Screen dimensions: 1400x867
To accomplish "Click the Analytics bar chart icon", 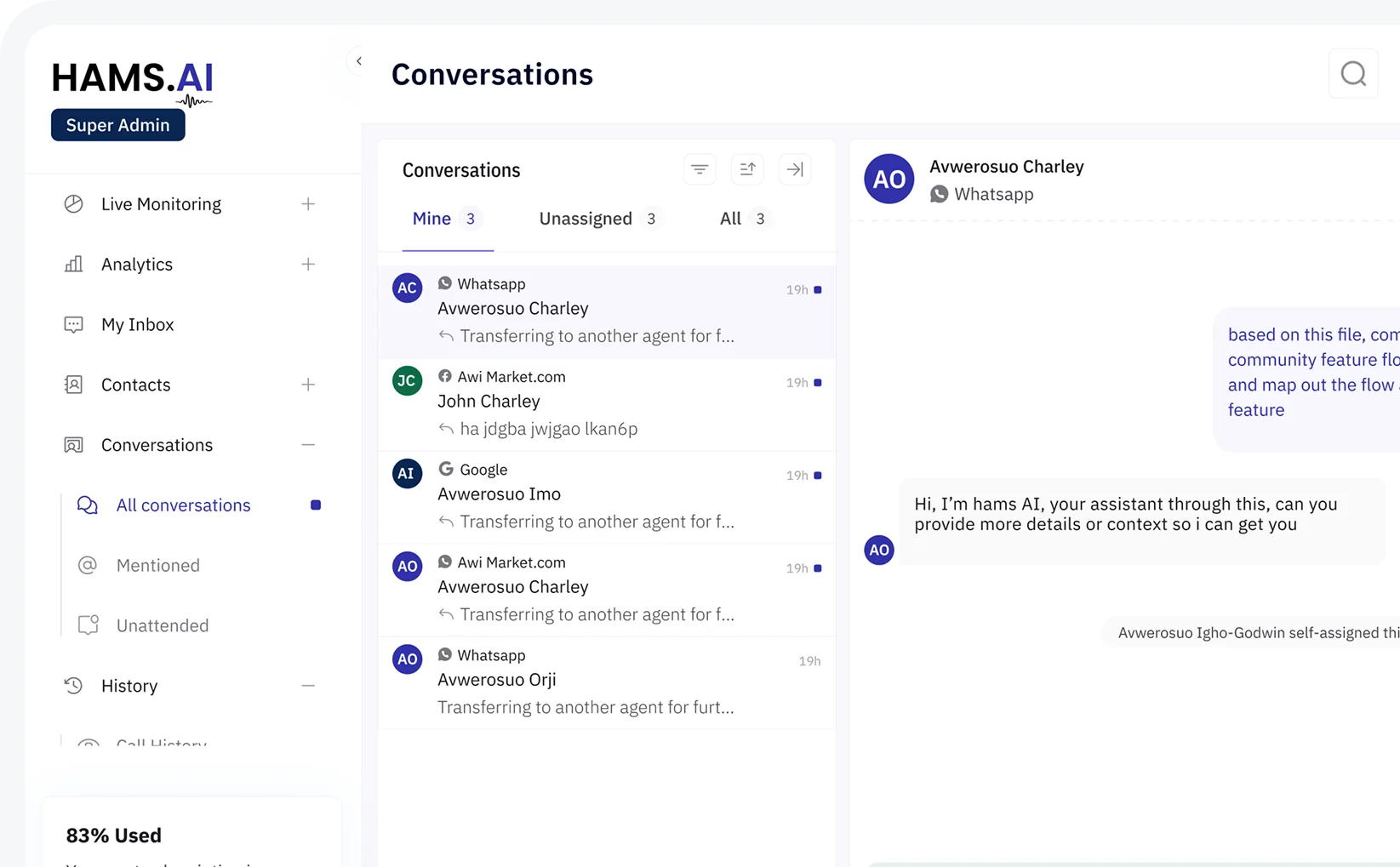I will (74, 264).
